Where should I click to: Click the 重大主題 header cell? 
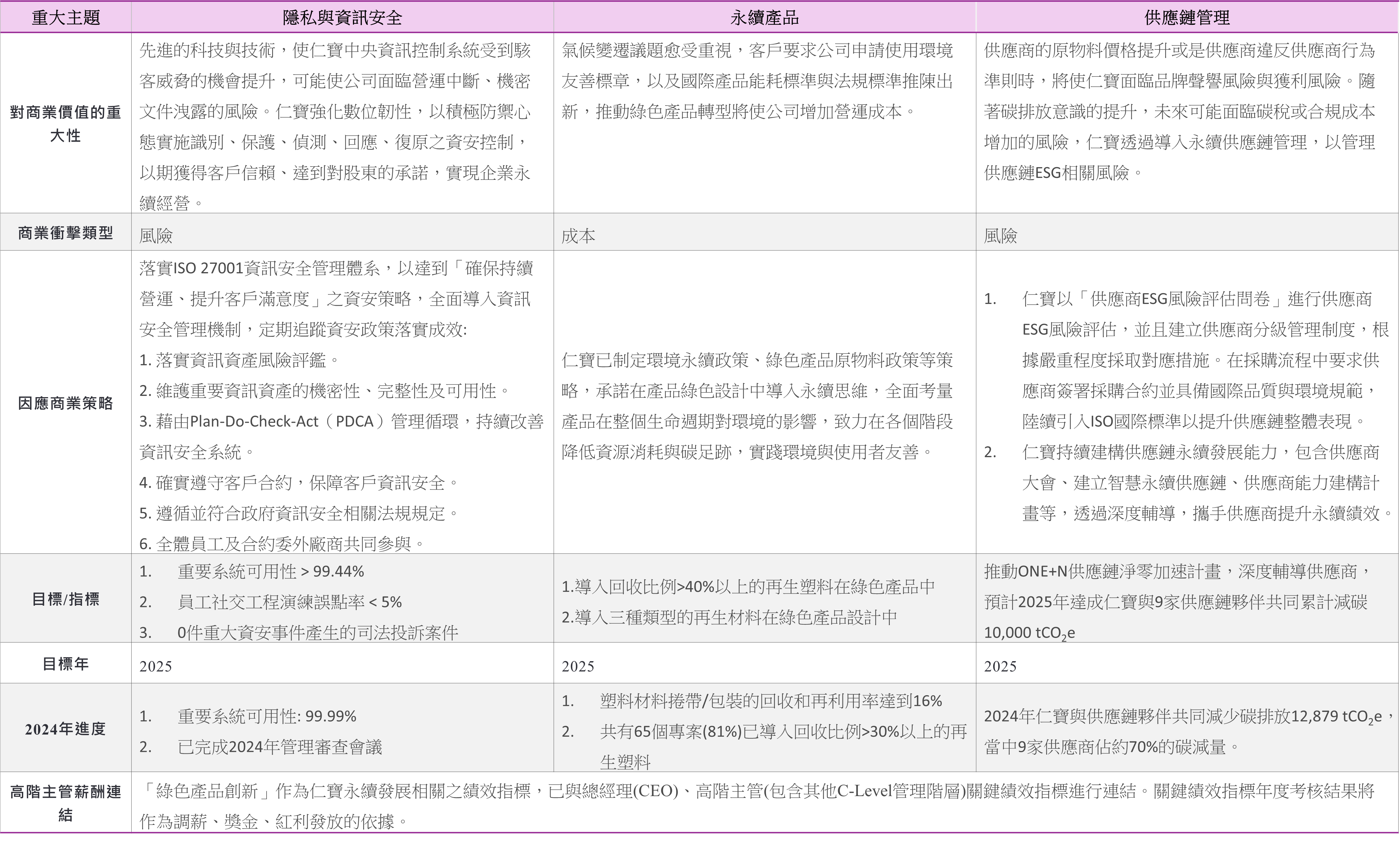(66, 18)
